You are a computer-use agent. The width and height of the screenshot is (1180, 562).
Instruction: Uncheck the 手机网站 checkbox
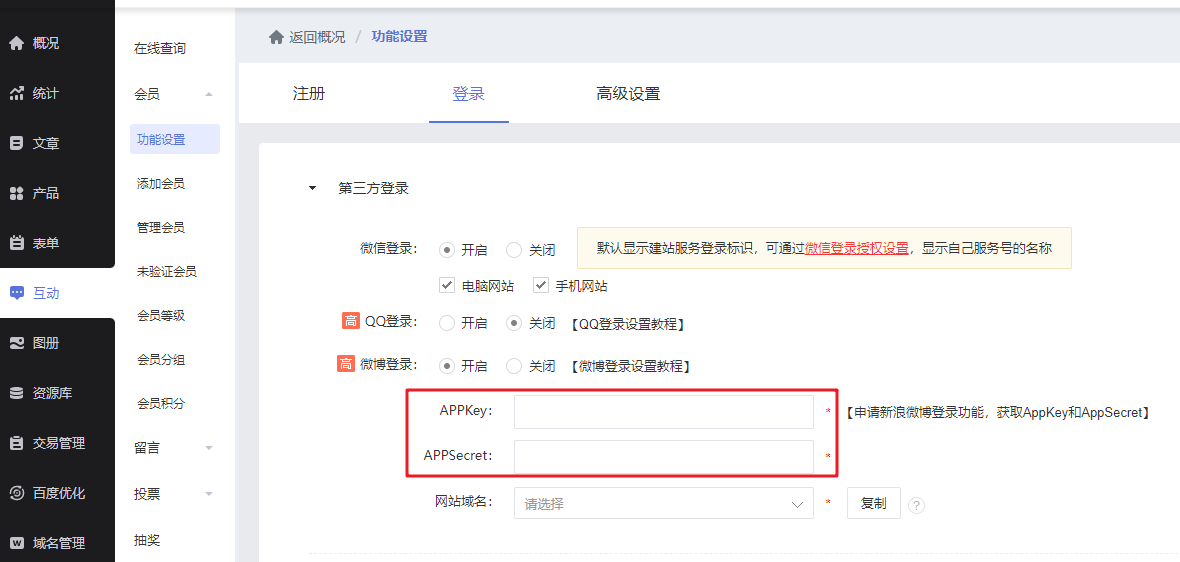click(540, 285)
